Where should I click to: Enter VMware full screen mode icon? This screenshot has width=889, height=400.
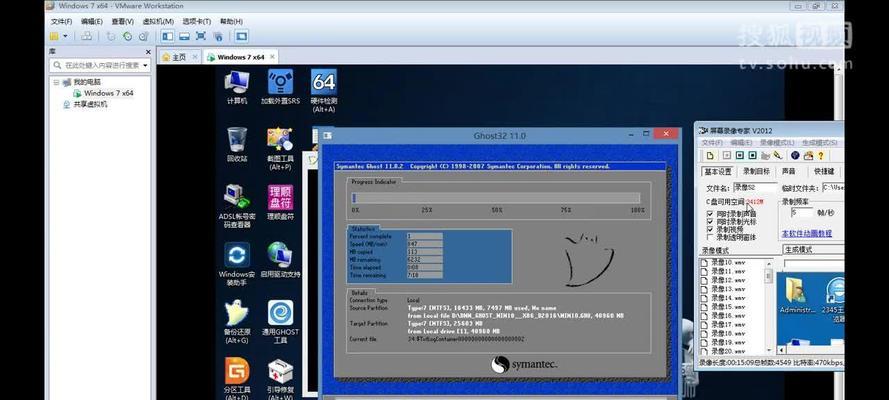(x=201, y=36)
